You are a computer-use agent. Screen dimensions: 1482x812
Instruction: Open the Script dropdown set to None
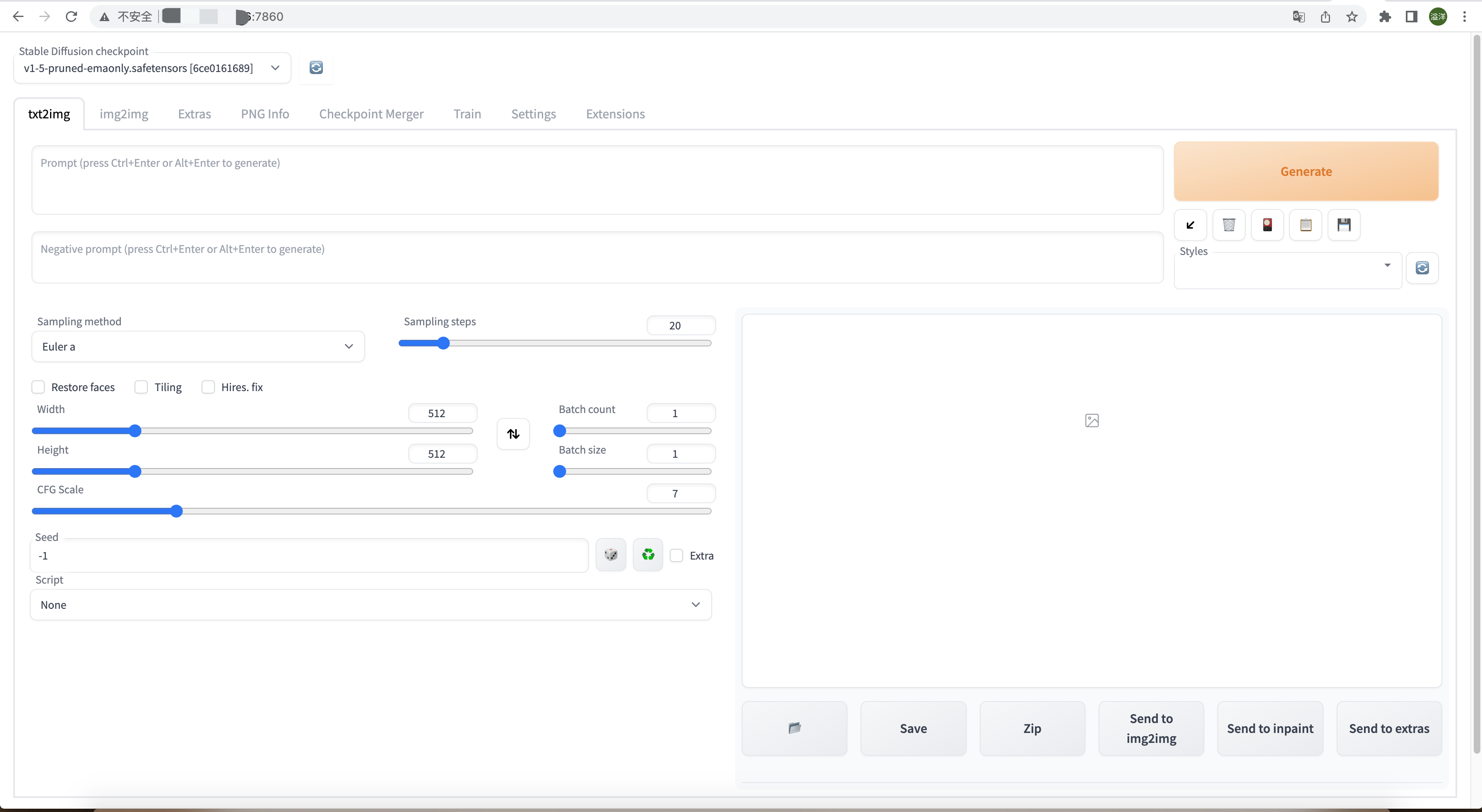pyautogui.click(x=370, y=604)
